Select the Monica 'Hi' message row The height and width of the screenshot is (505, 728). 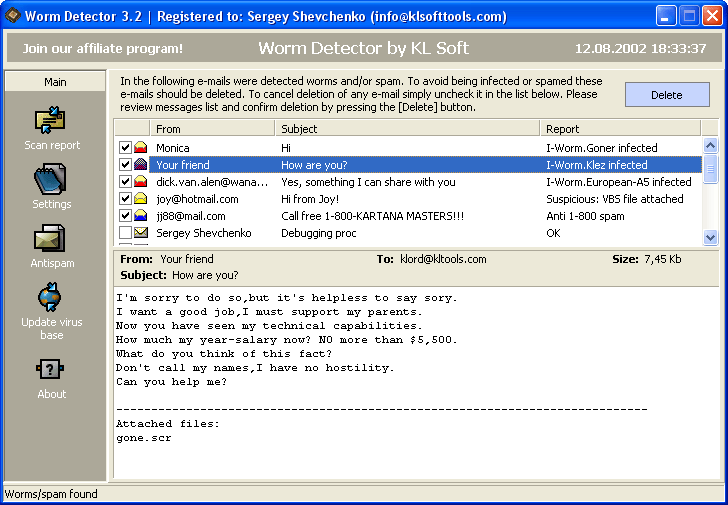click(x=409, y=148)
